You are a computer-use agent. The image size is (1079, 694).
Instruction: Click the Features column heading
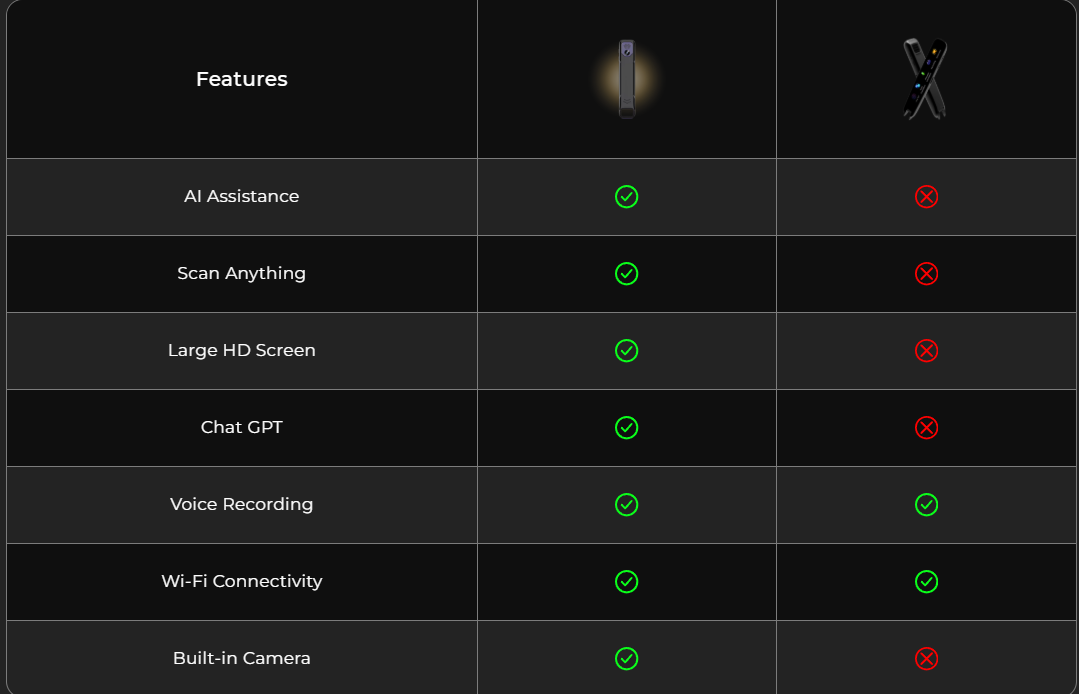pyautogui.click(x=242, y=79)
